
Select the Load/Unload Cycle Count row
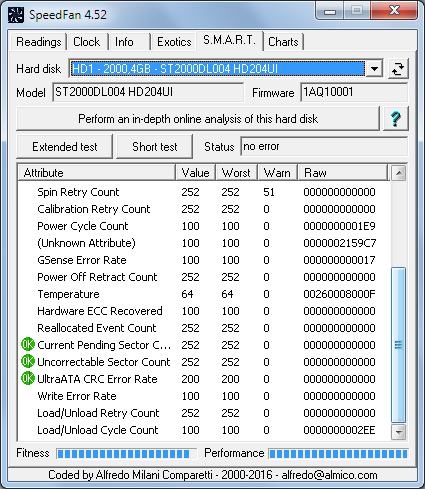point(203,430)
